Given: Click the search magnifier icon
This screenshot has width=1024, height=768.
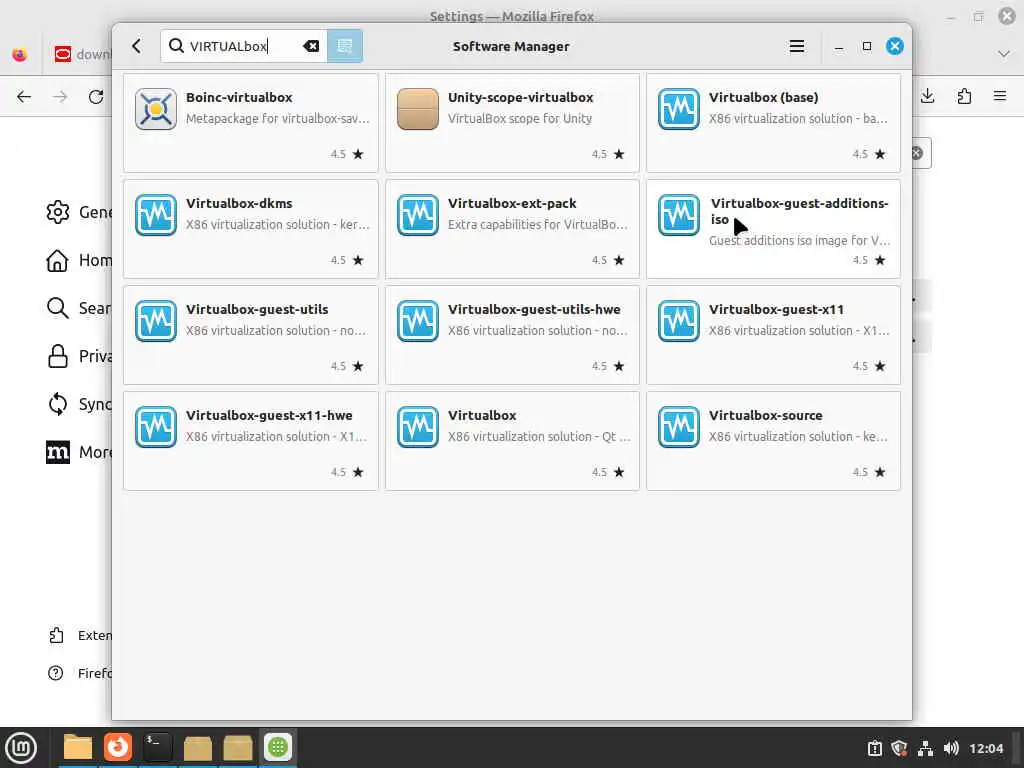Looking at the screenshot, I should coord(176,46).
